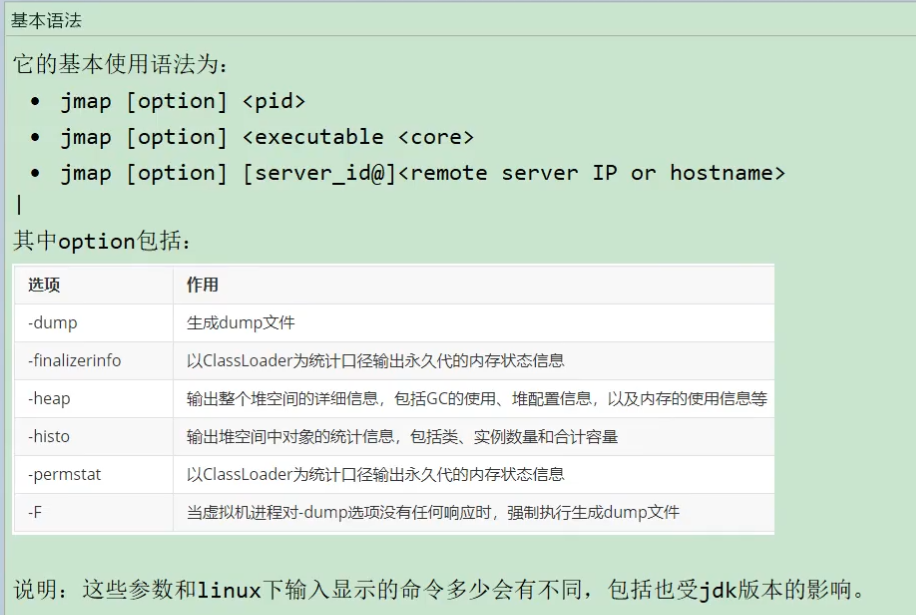Screen dimensions: 916x615
Task: Click the jmap executable core syntax line
Action: click(267, 137)
